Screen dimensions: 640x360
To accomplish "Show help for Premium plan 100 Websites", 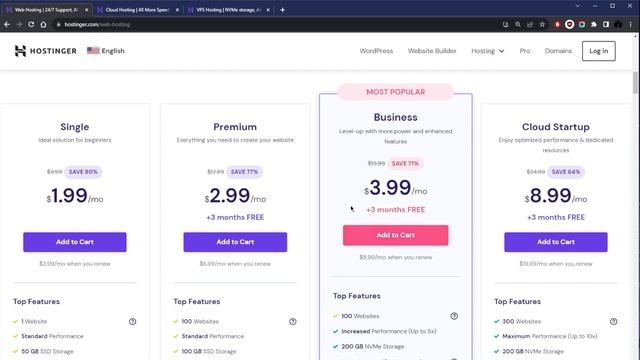I will coord(293,322).
